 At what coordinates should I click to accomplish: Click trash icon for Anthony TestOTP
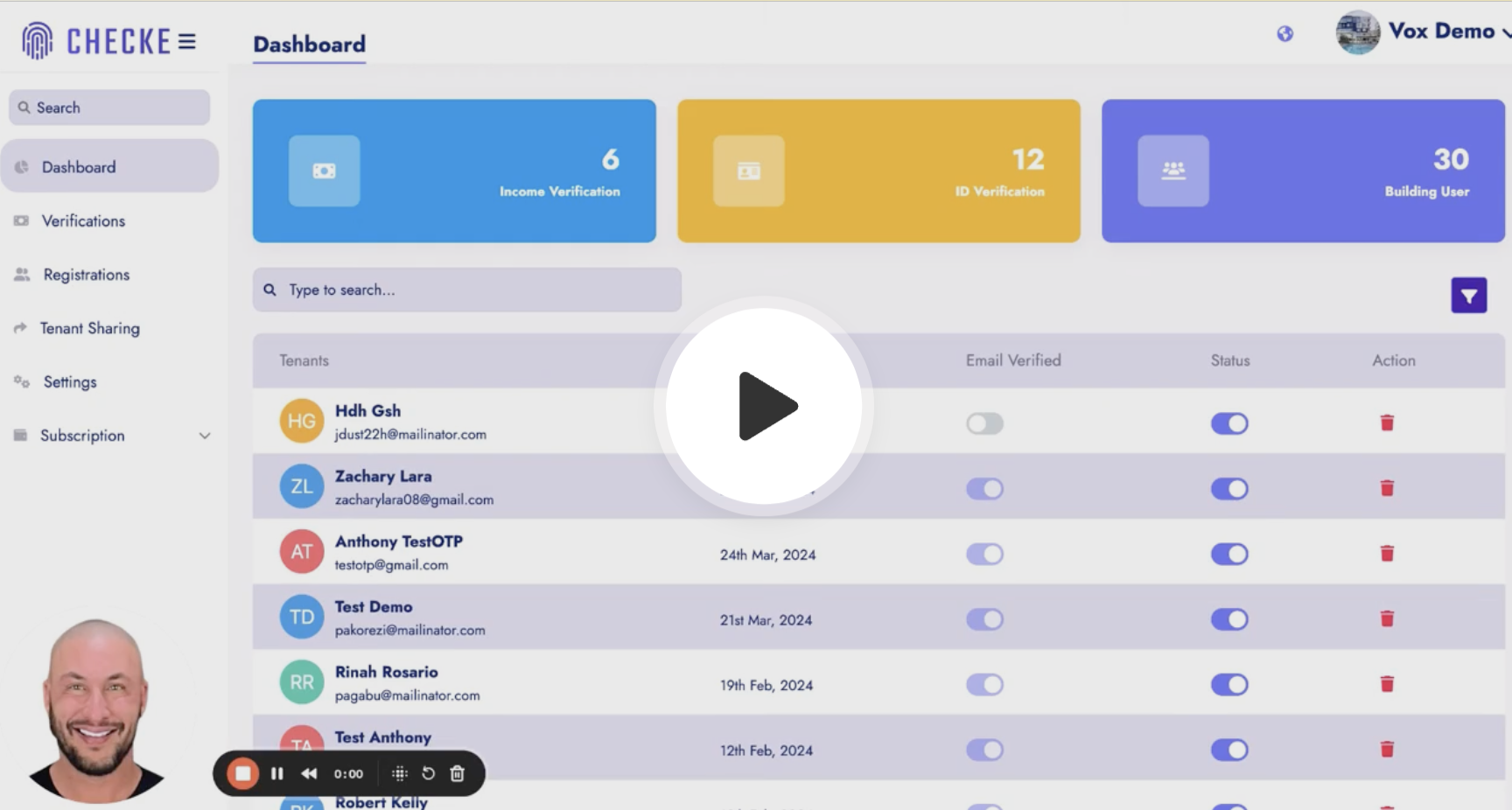1387,554
